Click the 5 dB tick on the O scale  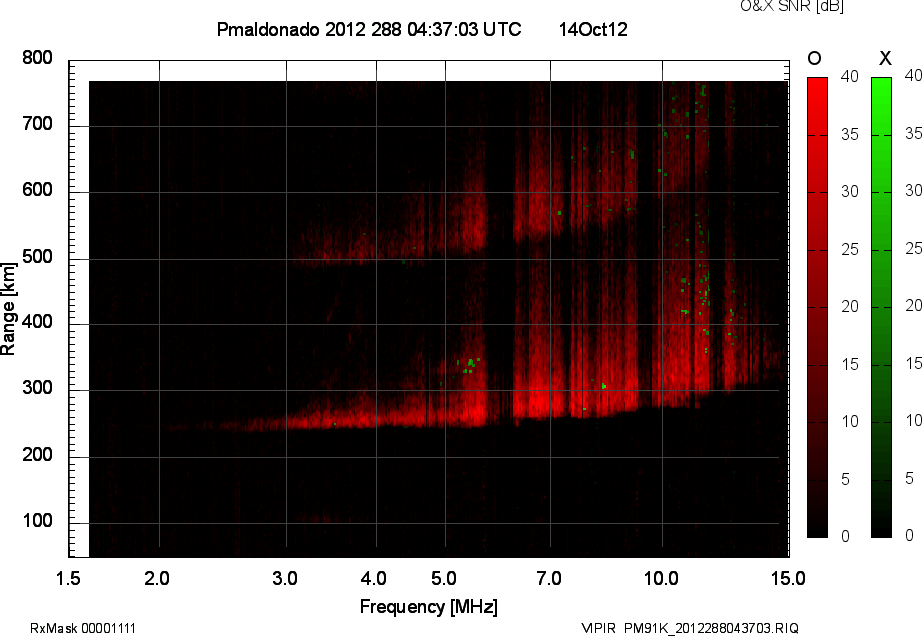[845, 479]
